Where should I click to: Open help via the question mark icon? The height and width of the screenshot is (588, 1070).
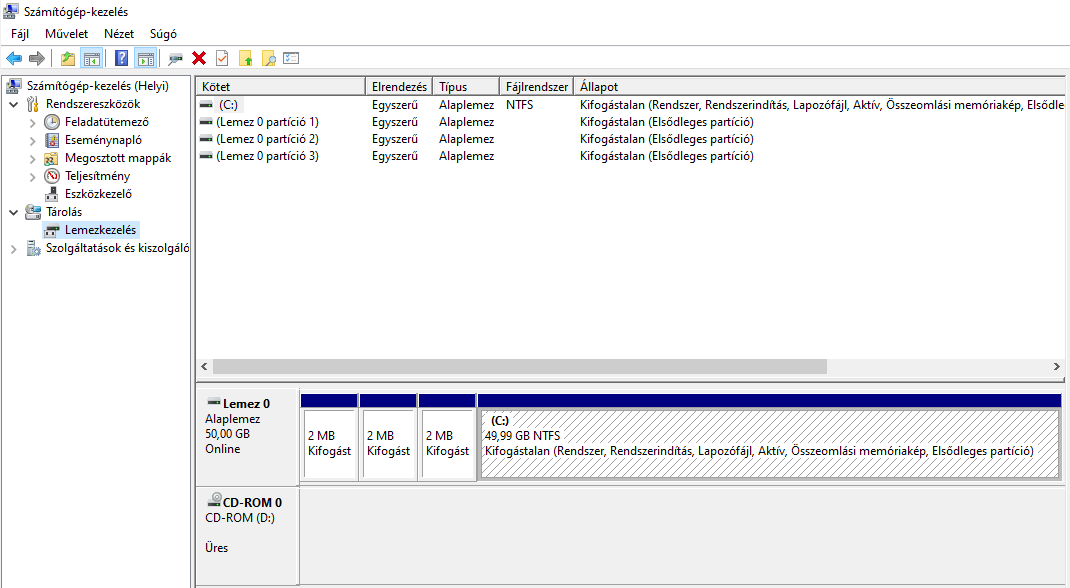coord(121,59)
